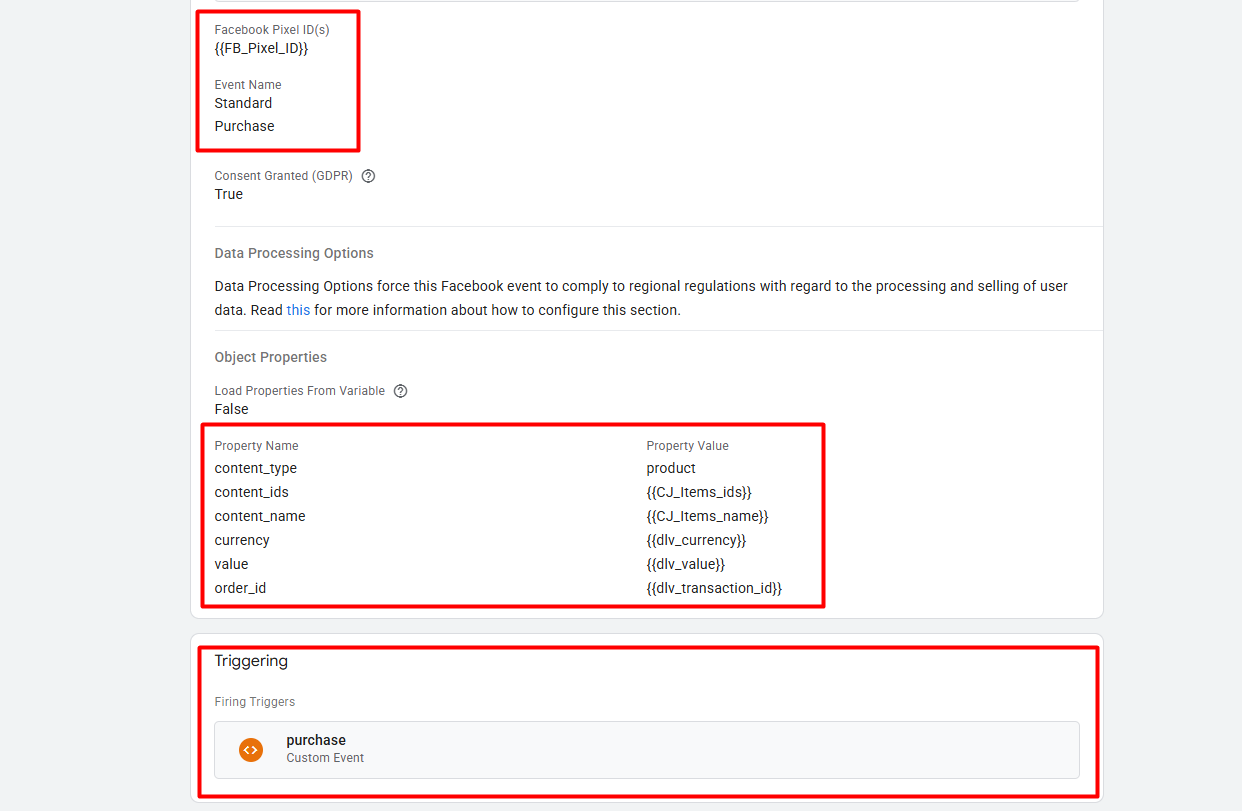Click the Load Properties From Variable help icon
The height and width of the screenshot is (811, 1242).
point(400,391)
